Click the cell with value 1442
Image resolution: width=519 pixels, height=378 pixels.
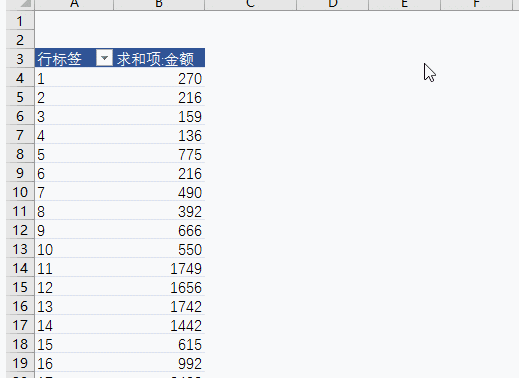point(159,325)
